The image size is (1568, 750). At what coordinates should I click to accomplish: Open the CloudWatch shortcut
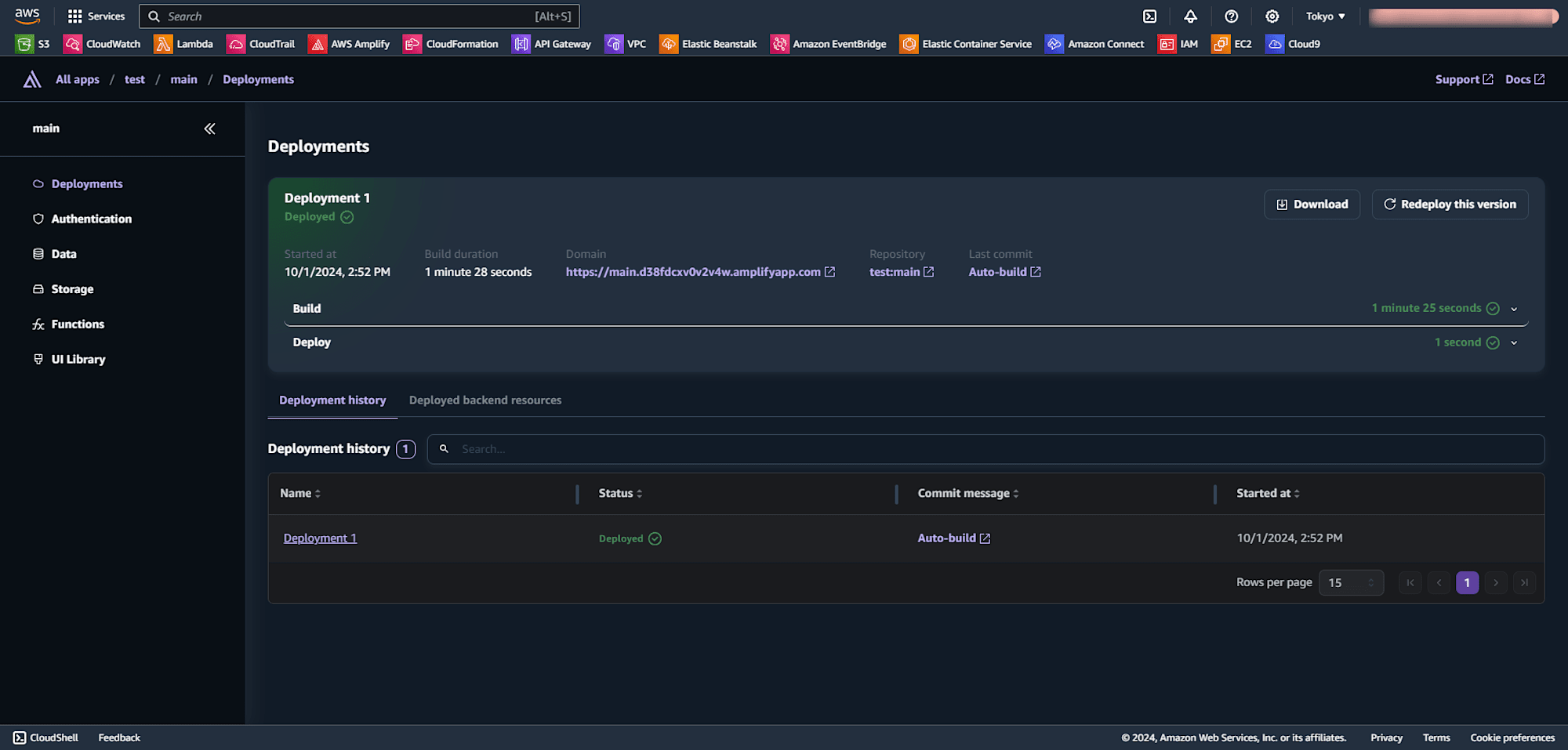(103, 44)
